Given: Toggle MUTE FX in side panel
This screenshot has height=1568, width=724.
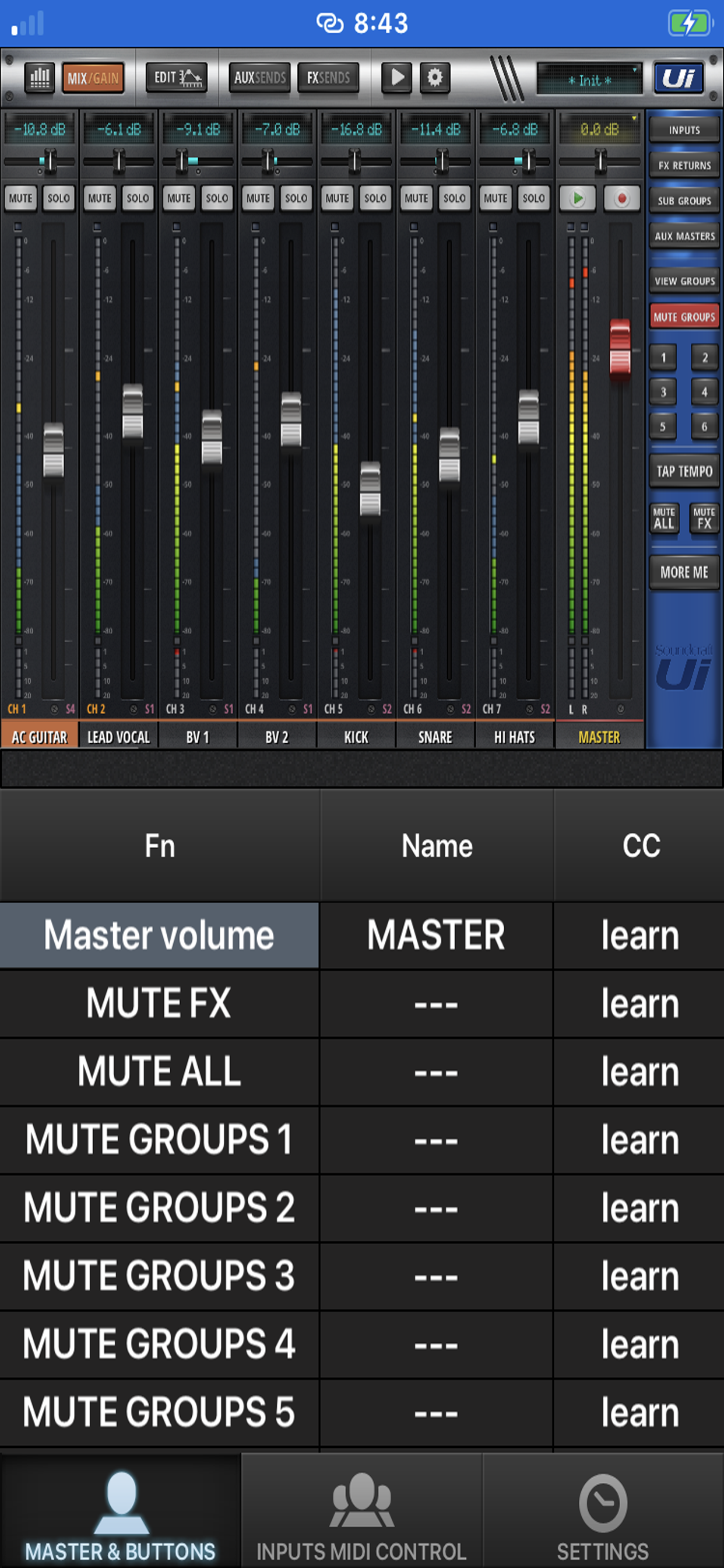Looking at the screenshot, I should pyautogui.click(x=704, y=518).
